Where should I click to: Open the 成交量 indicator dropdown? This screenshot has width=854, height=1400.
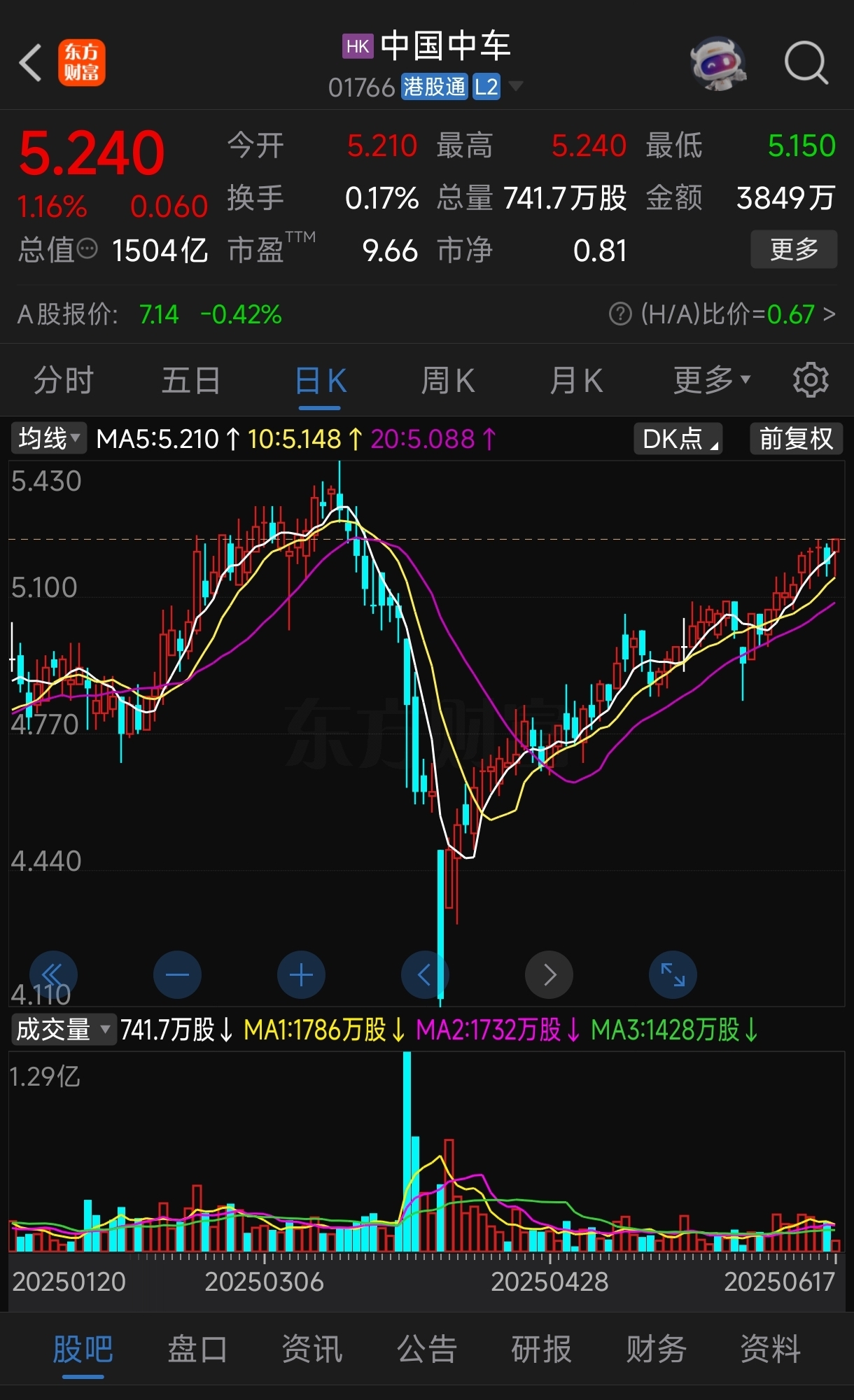tap(64, 1029)
